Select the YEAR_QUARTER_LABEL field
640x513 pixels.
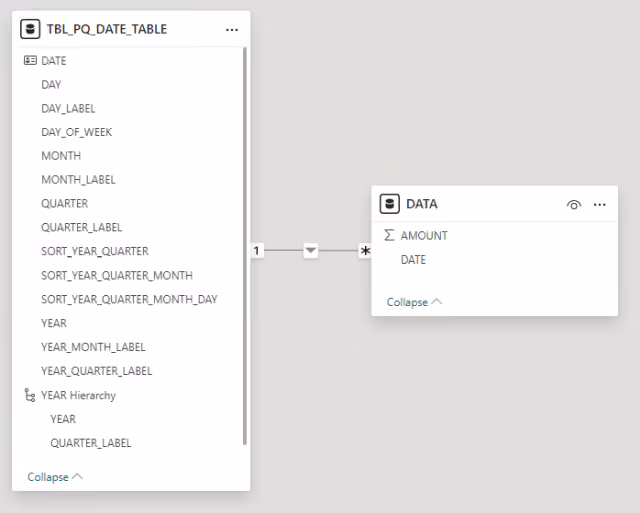[x=96, y=371]
